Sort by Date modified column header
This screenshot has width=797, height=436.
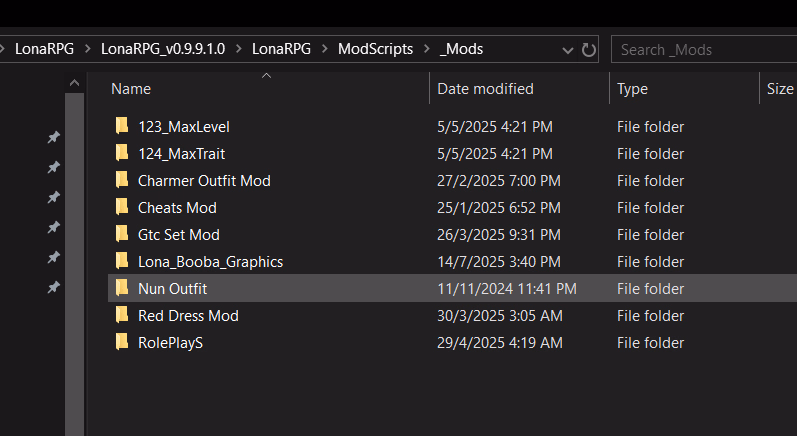click(485, 89)
